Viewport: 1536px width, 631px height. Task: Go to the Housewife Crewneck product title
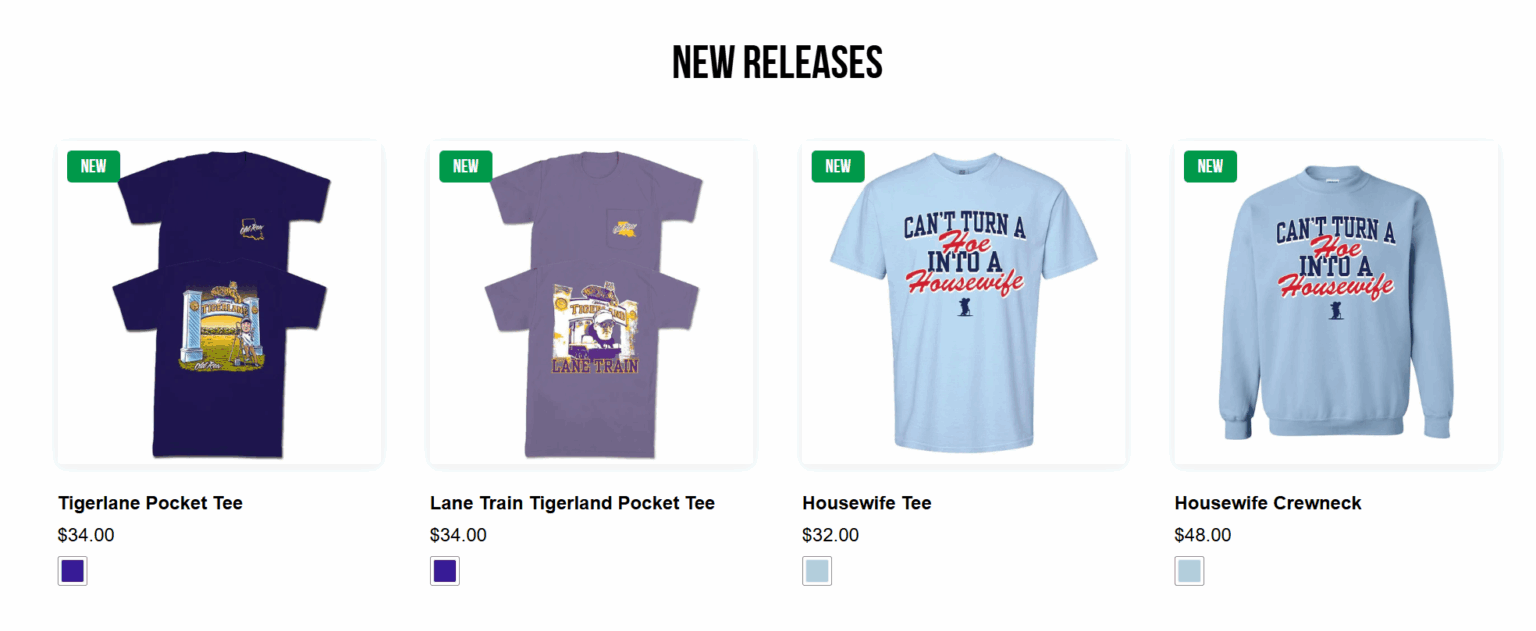click(1268, 503)
